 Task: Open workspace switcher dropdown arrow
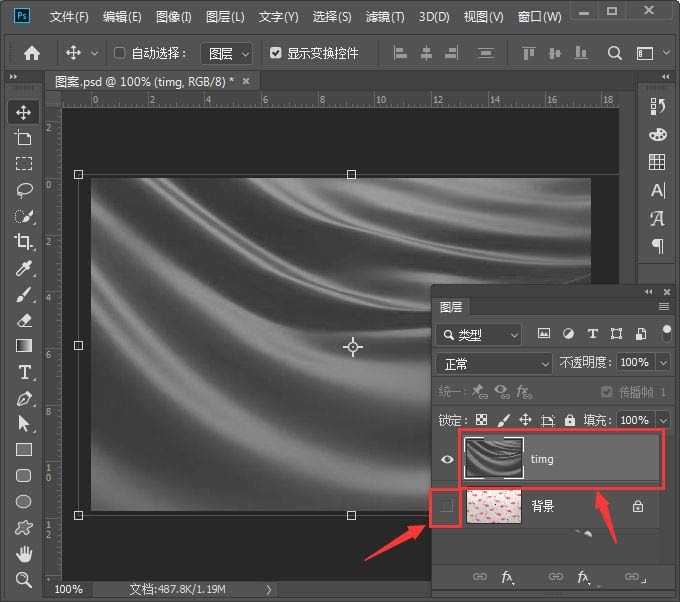[x=667, y=52]
